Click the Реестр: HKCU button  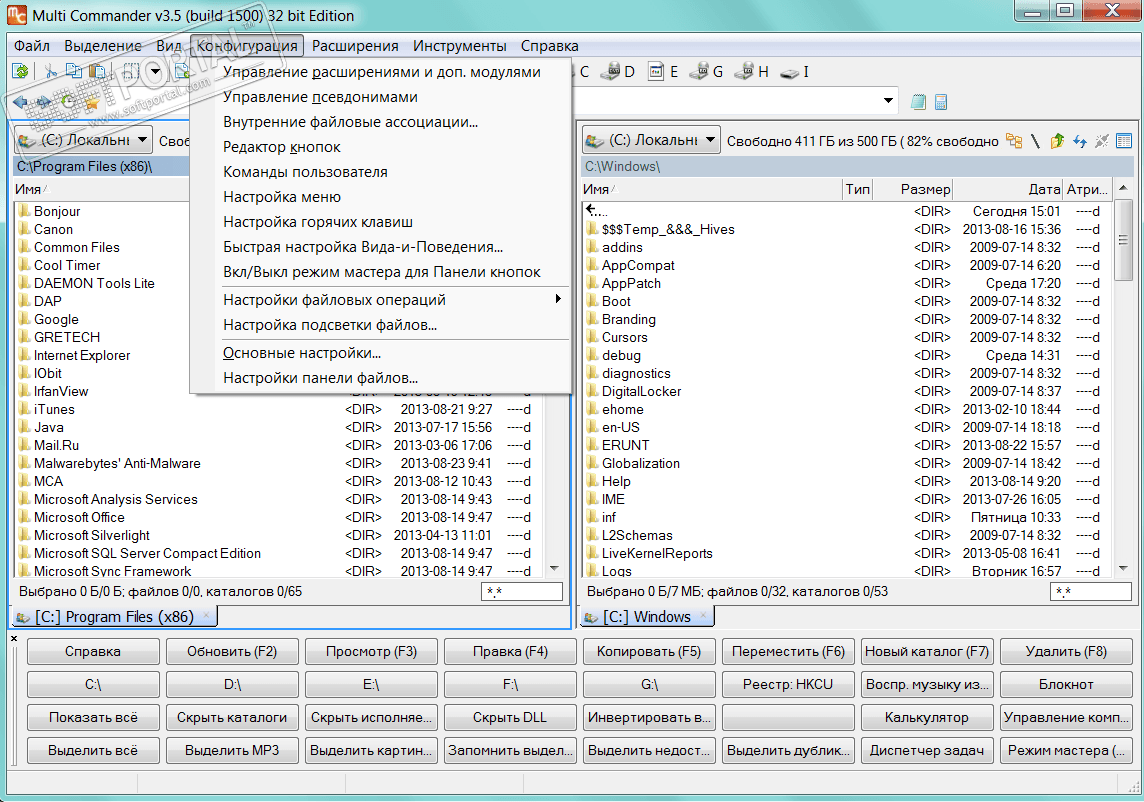[788, 685]
